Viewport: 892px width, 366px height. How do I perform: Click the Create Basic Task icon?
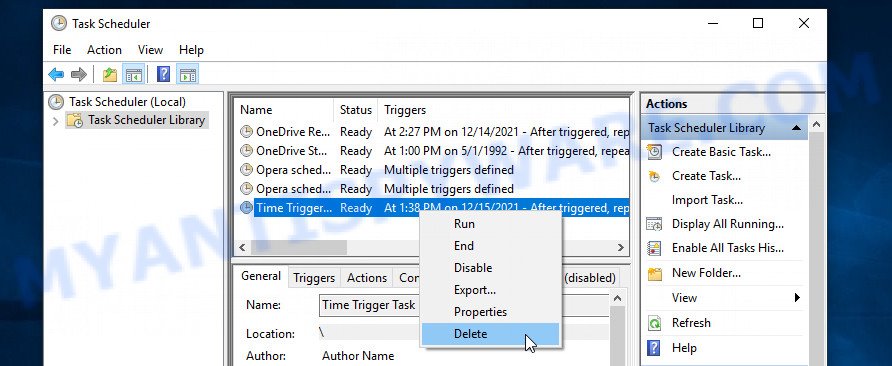(x=655, y=152)
